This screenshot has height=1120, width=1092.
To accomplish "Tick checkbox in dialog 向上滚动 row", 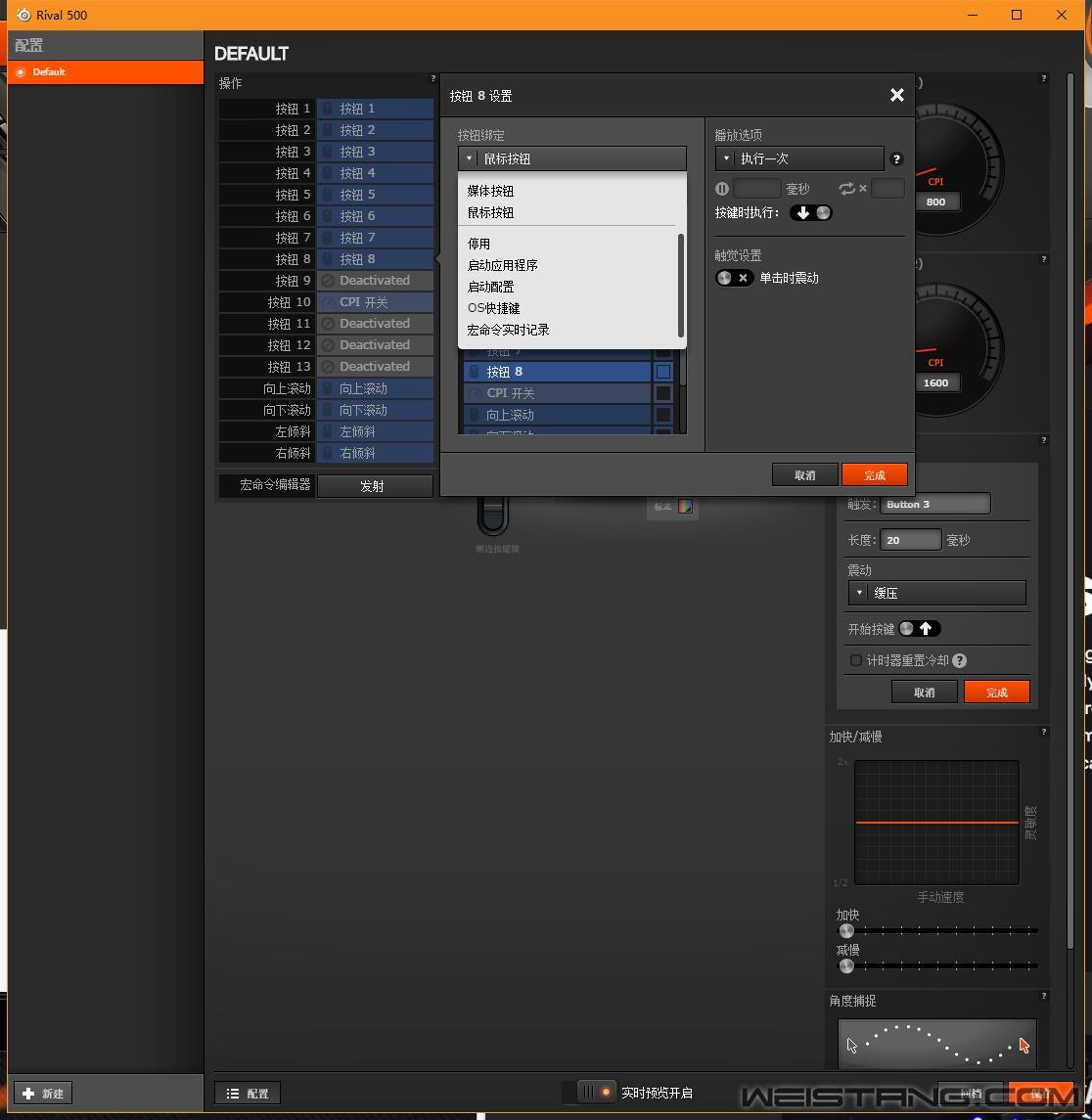I will pyautogui.click(x=663, y=415).
